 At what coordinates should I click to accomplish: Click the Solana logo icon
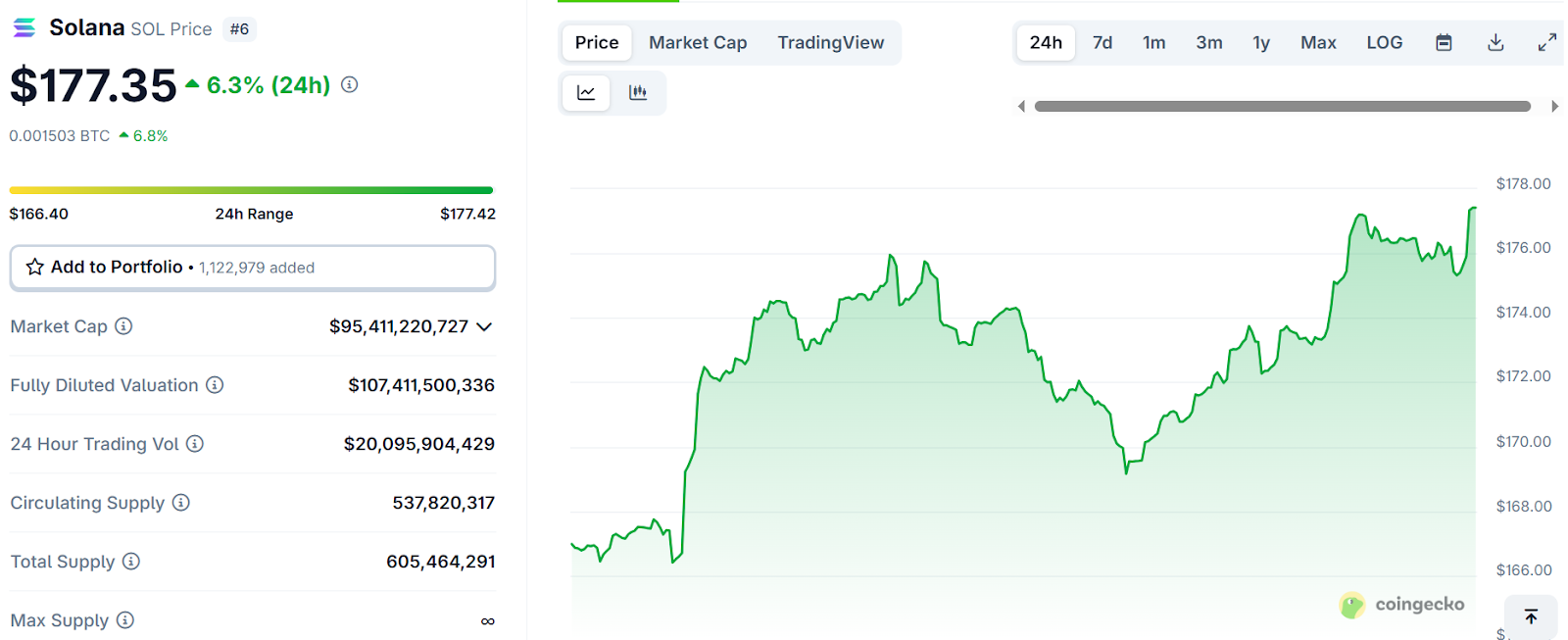(24, 28)
